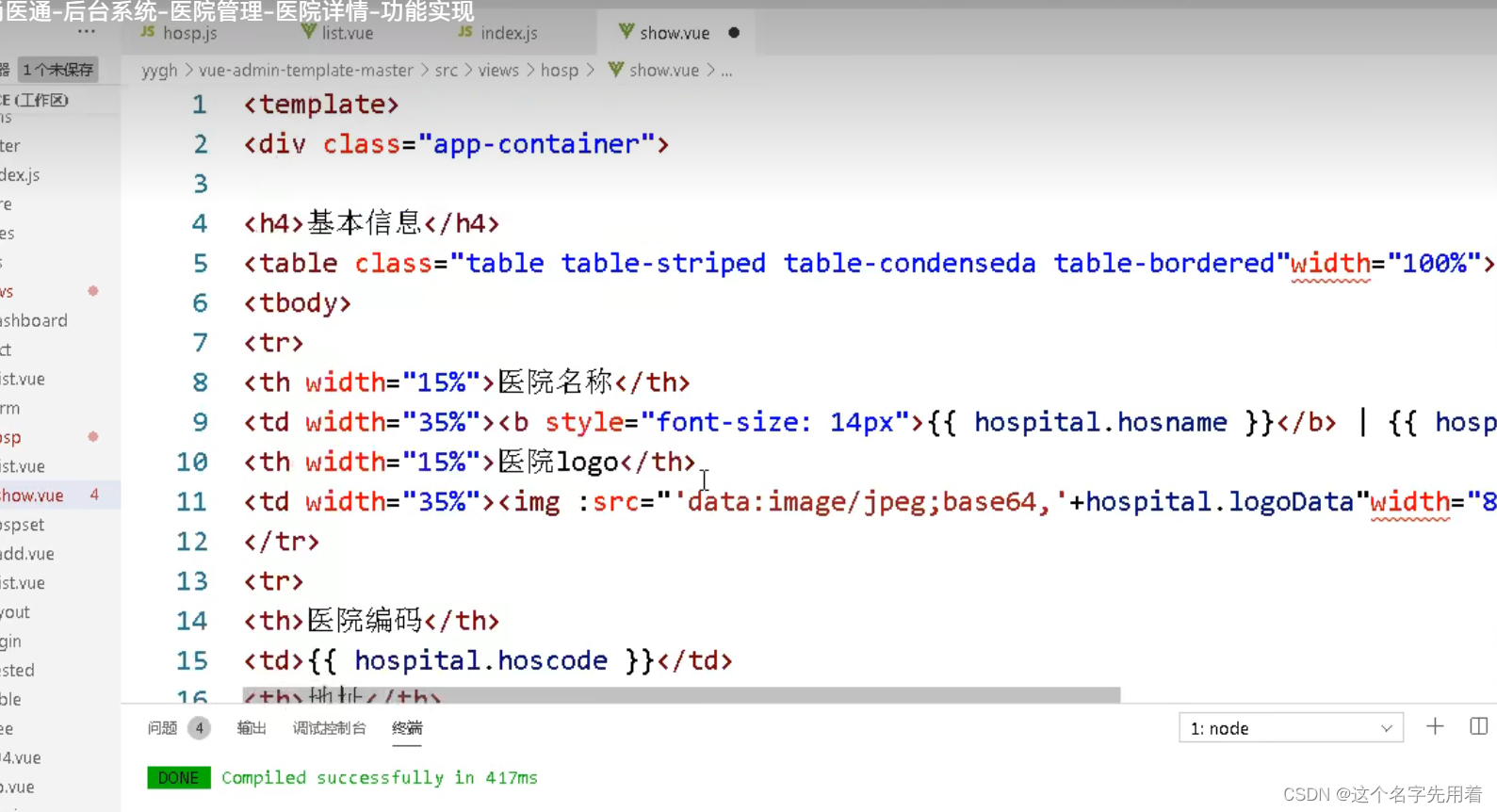The width and height of the screenshot is (1497, 812).
Task: Click vue-admin-template-master in breadcrumb
Action: 306,71
